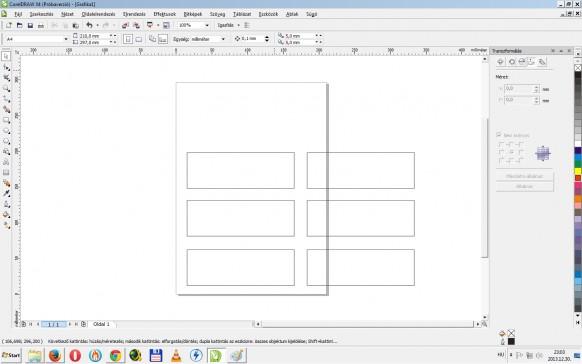Pick the white swatch in the color palette
582x364 pixels.
pyautogui.click(x=578, y=144)
